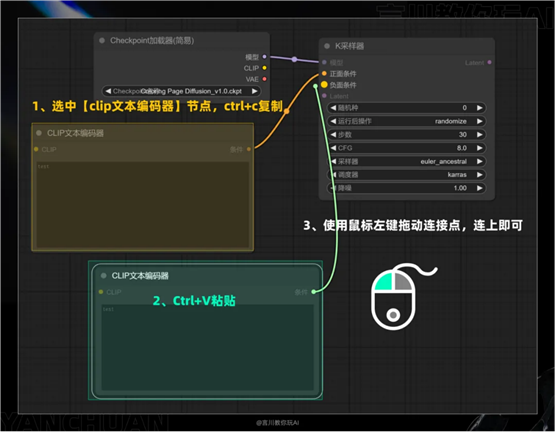Click the Checkpoint loader collapse dot
This screenshot has width=555, height=432.
(102, 40)
